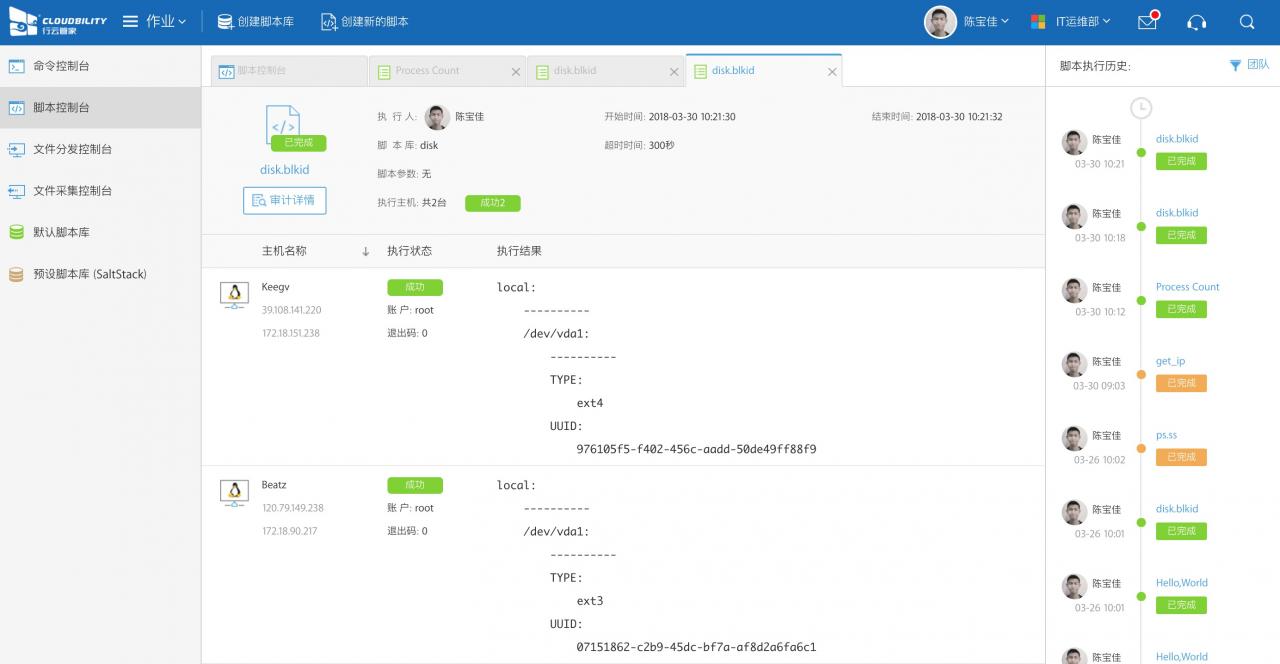This screenshot has height=664, width=1280.
Task: Click the search magnifier icon
Action: point(1246,22)
